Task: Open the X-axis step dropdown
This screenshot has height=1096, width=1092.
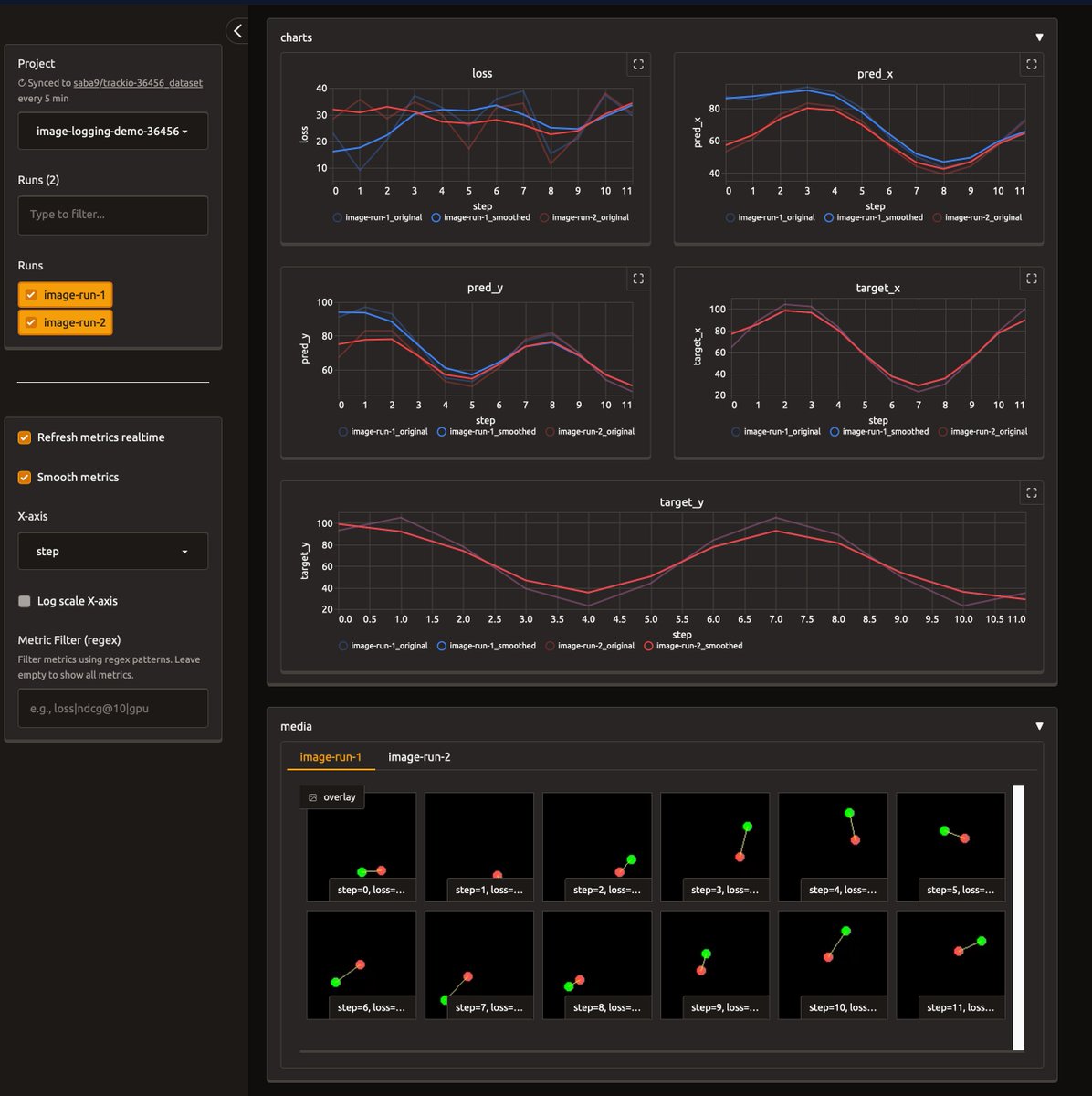Action: click(112, 552)
